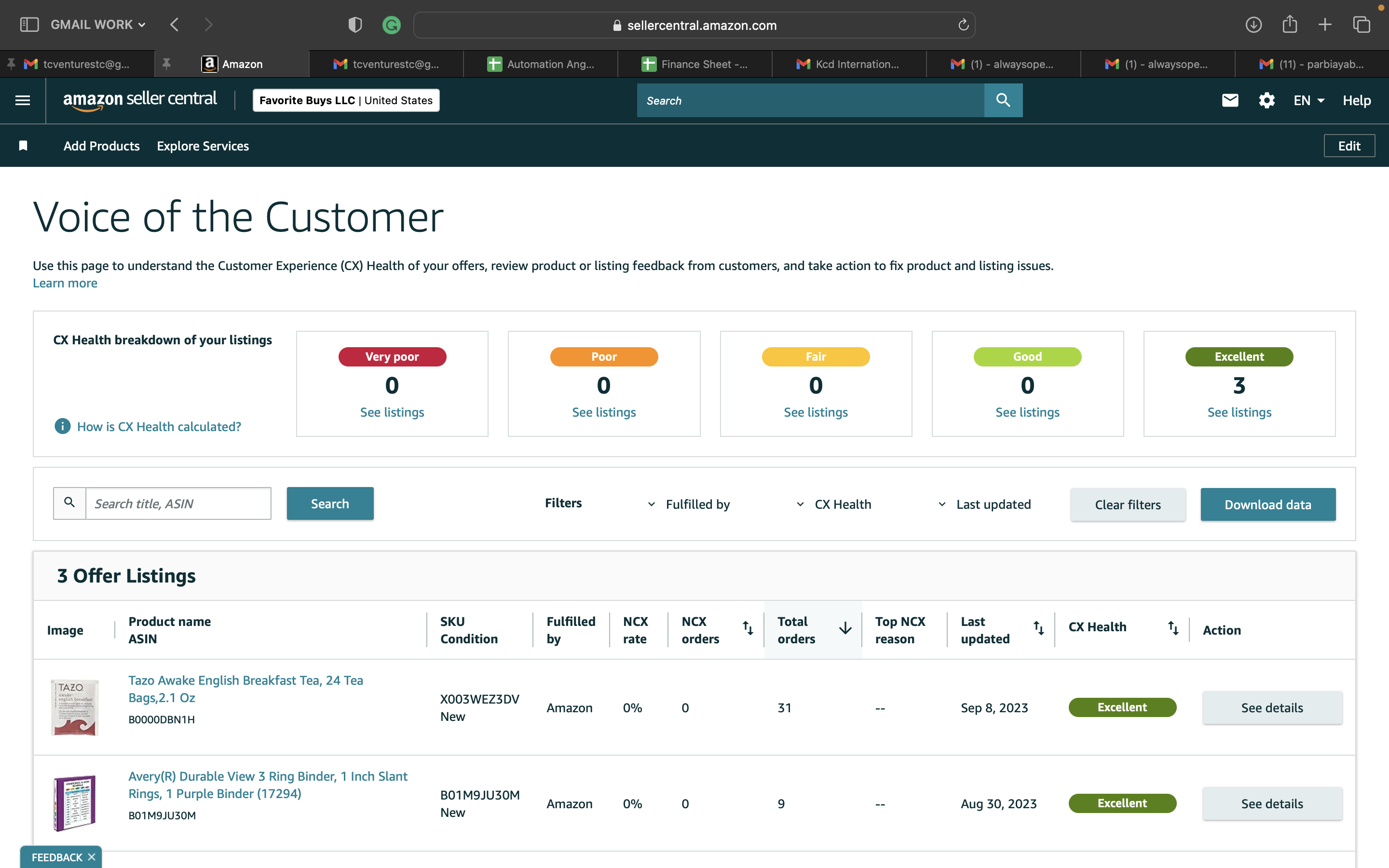The width and height of the screenshot is (1389, 868).
Task: Click Clear filters button
Action: click(x=1128, y=504)
